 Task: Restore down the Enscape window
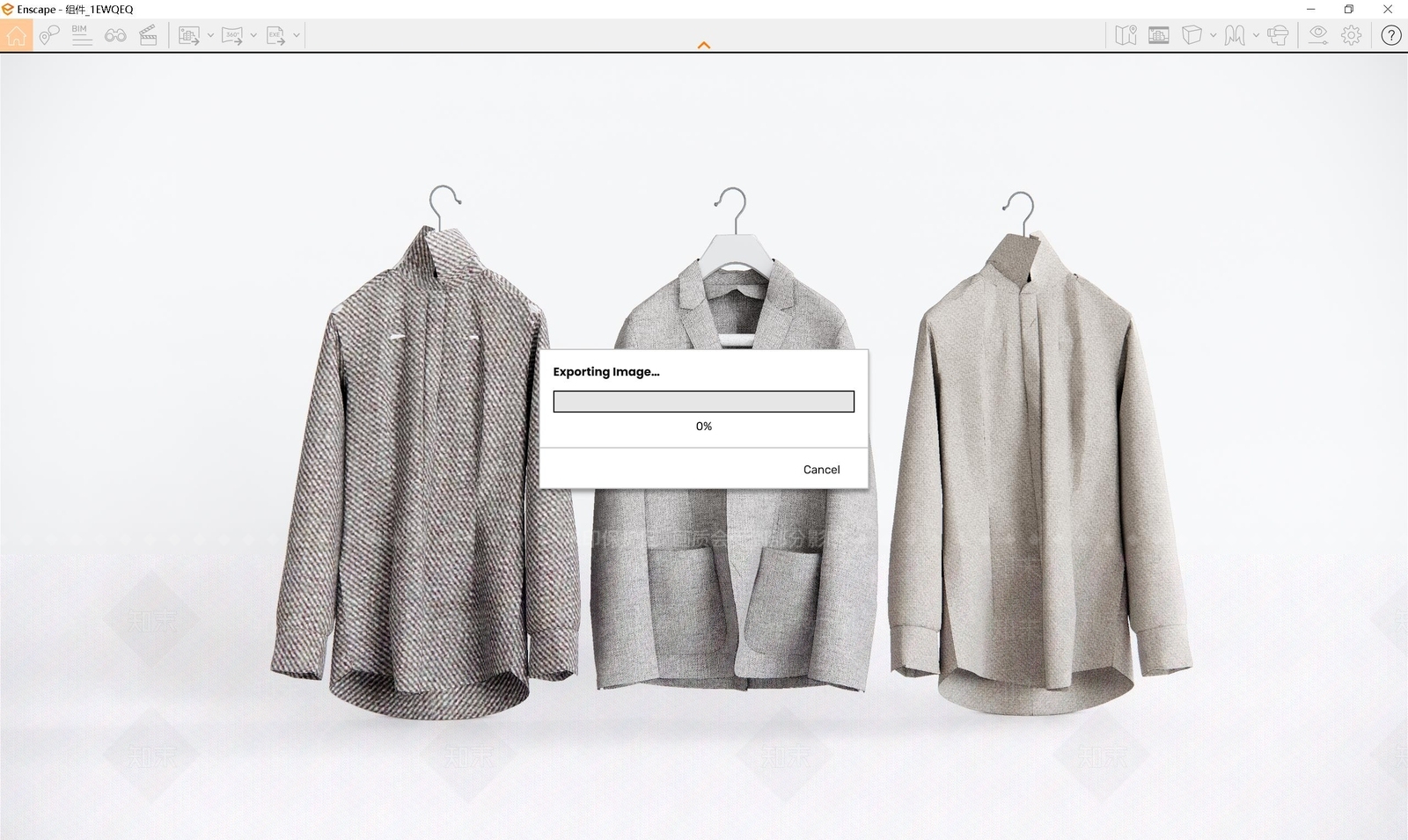pos(1349,10)
